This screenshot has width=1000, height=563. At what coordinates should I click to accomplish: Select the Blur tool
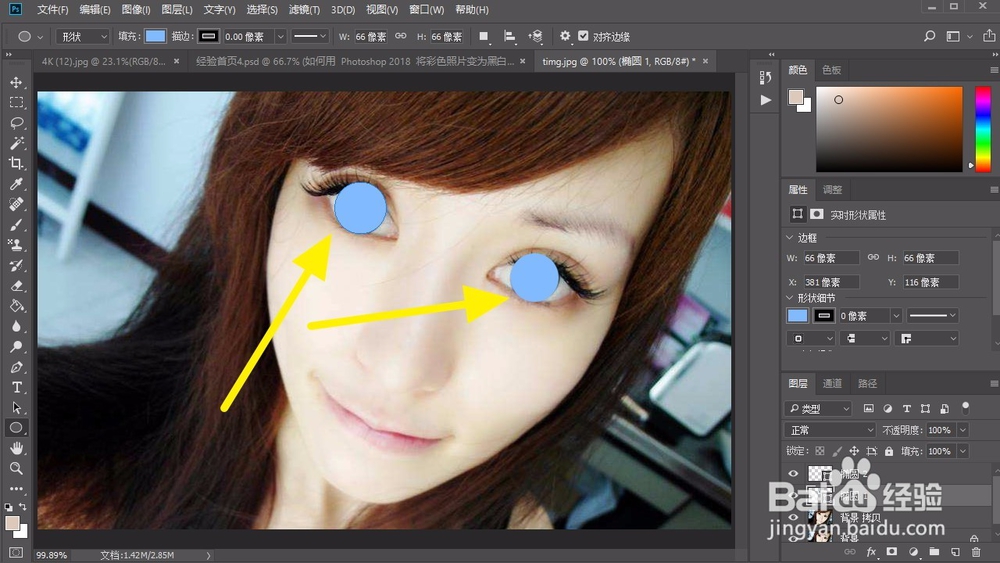tap(17, 326)
